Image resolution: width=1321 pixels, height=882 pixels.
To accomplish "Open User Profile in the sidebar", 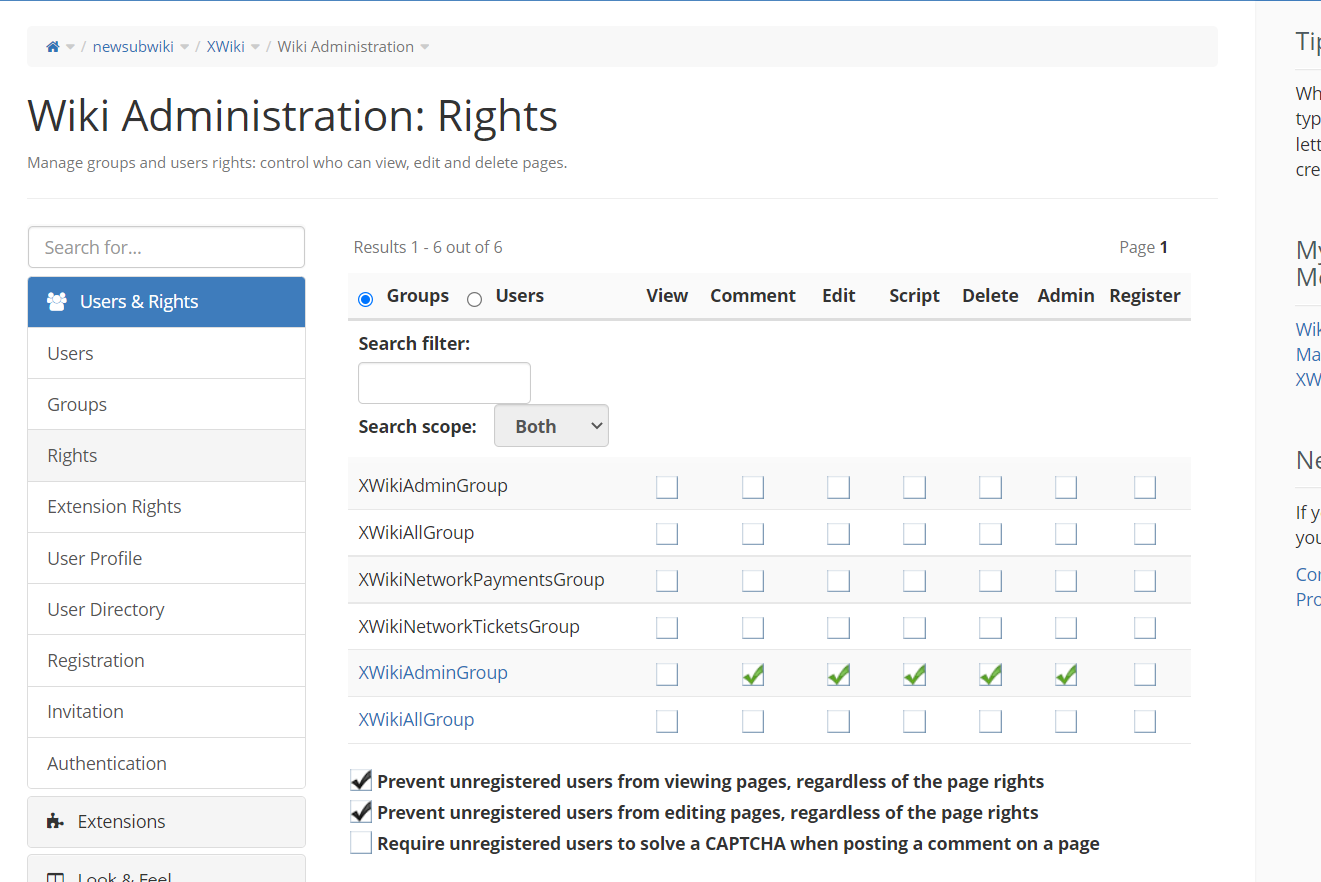I will pos(166,558).
